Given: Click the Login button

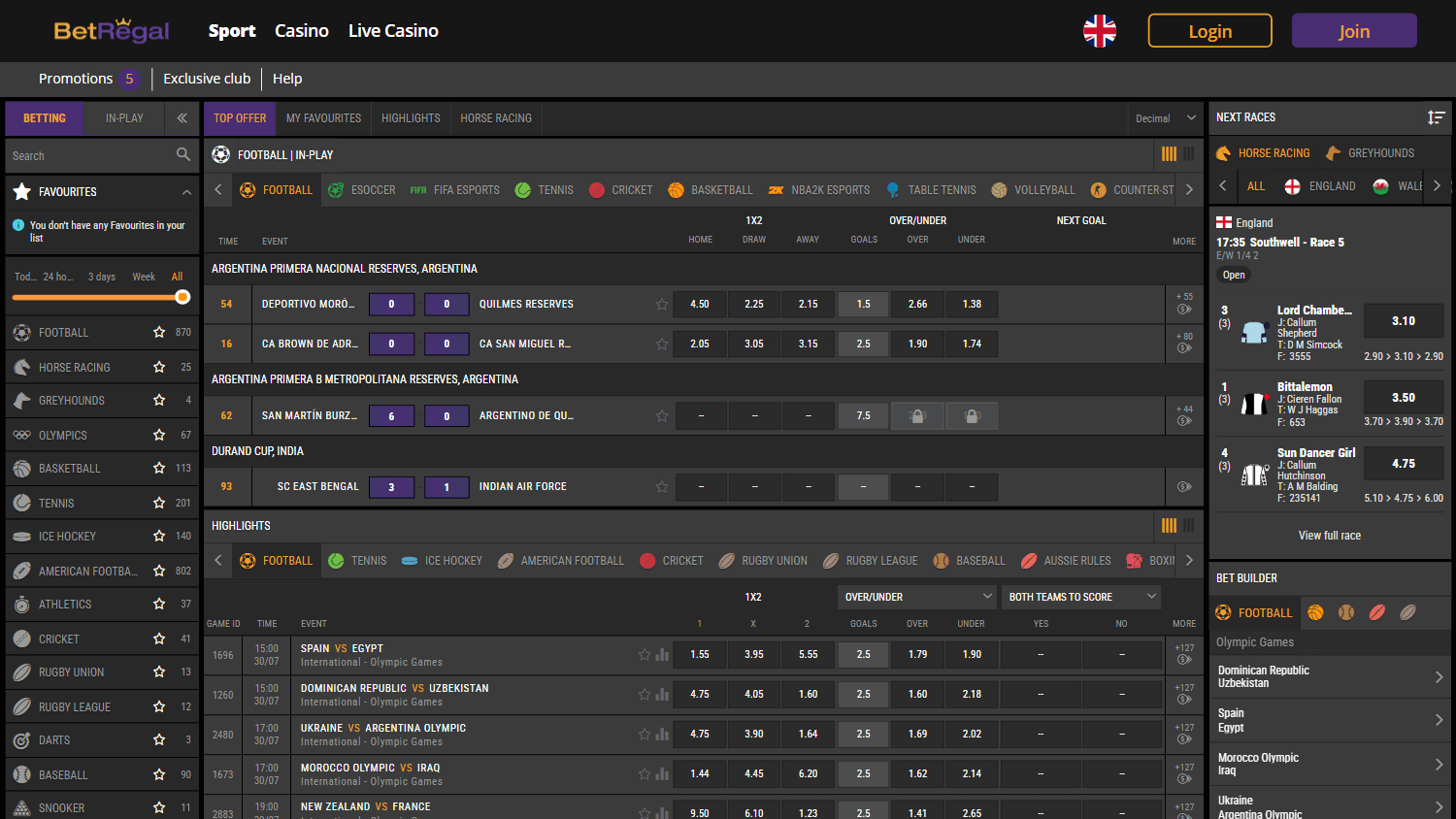Looking at the screenshot, I should click(1210, 31).
